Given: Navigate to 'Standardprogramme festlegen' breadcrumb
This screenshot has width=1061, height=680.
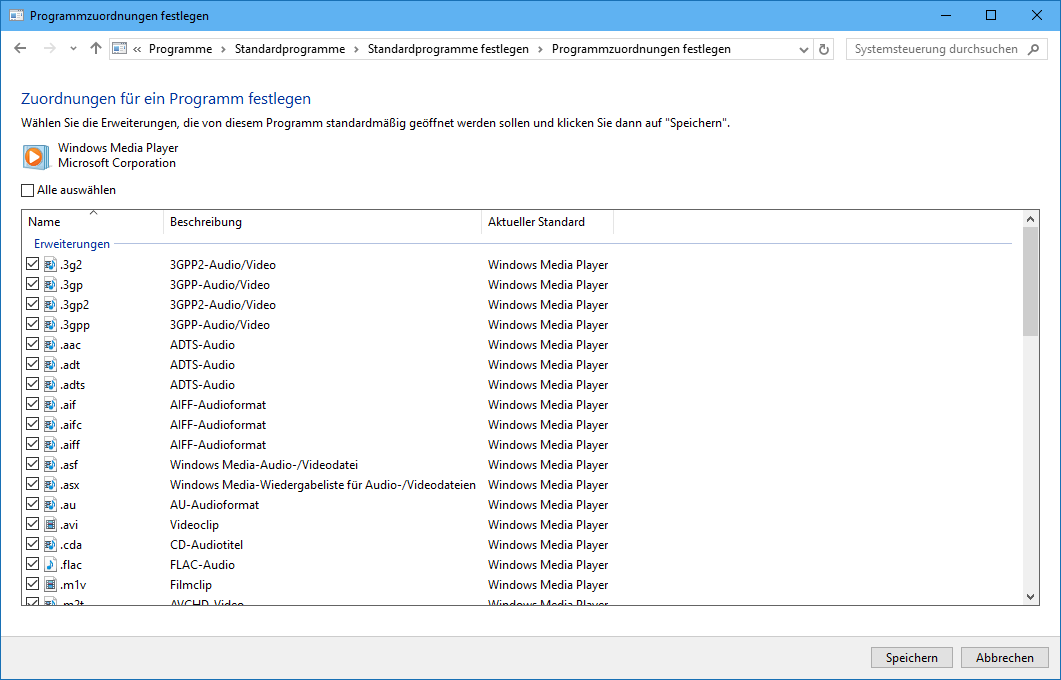Looking at the screenshot, I should tap(448, 49).
